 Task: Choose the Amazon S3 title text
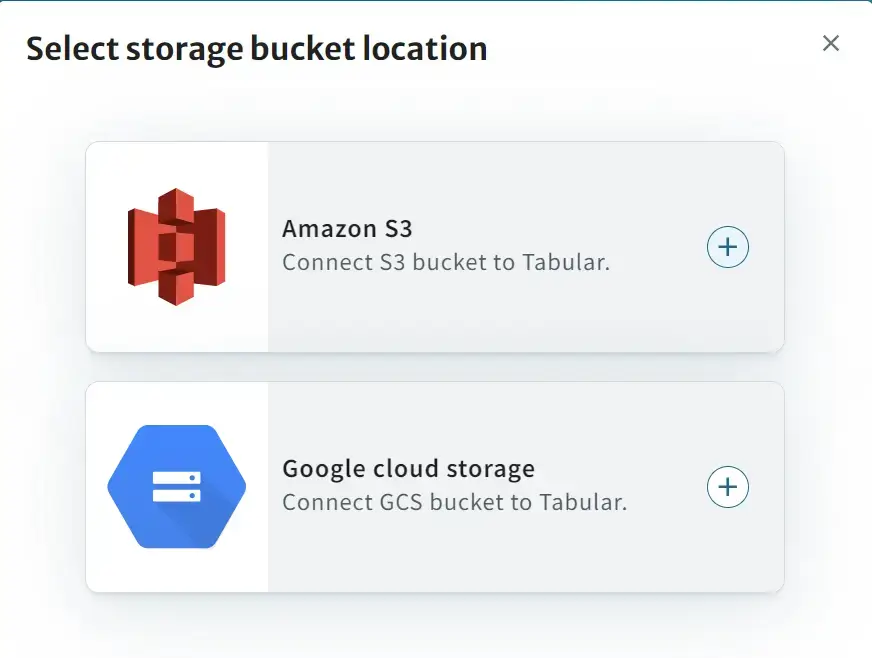[x=347, y=229]
